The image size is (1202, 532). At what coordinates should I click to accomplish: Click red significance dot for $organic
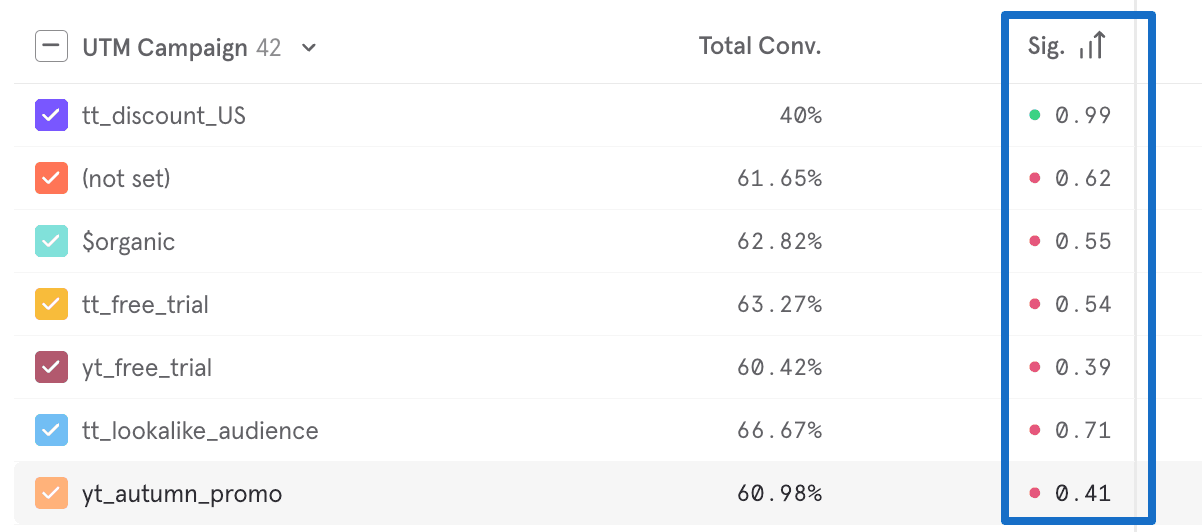(x=1035, y=242)
